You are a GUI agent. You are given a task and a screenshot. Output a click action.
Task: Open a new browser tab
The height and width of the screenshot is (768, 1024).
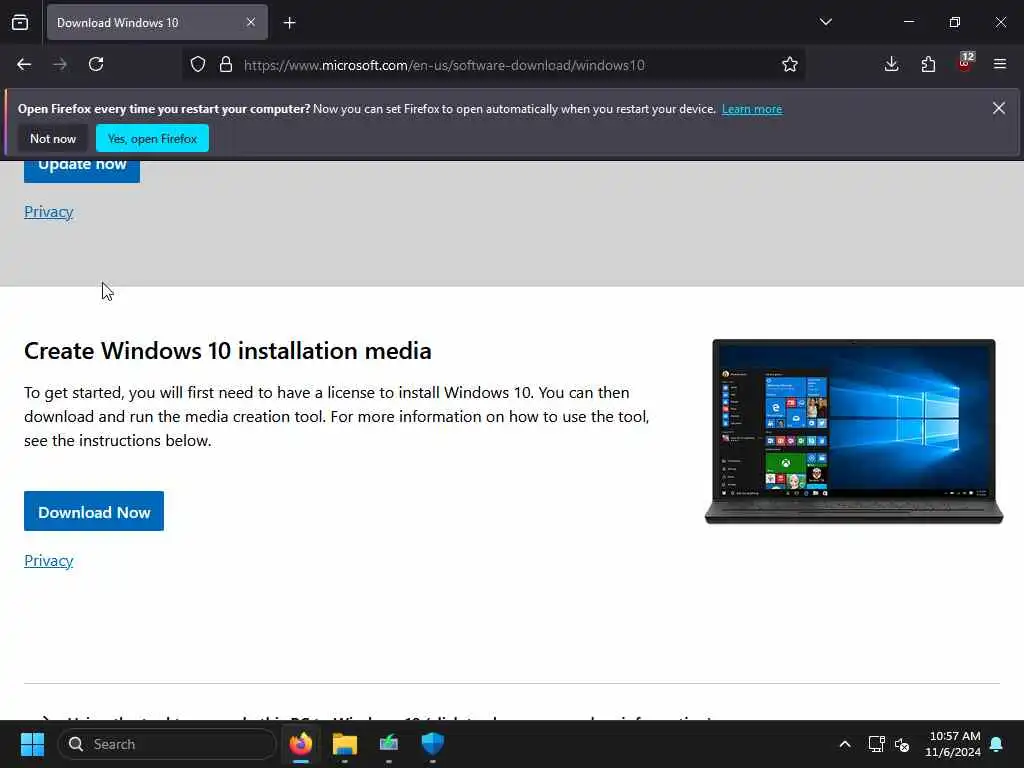coord(289,23)
